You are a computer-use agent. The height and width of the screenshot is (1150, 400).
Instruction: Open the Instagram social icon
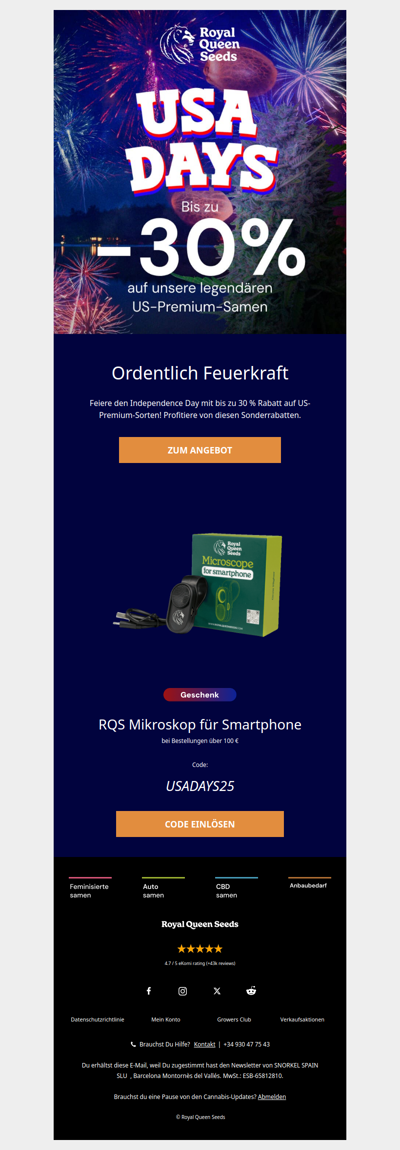pos(183,991)
